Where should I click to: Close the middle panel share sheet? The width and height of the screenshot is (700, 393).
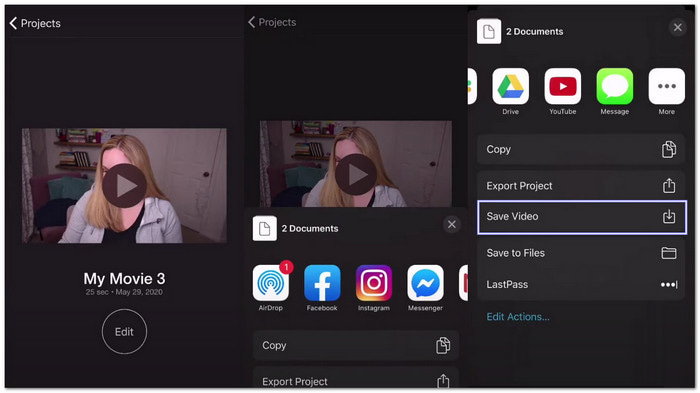pos(452,224)
